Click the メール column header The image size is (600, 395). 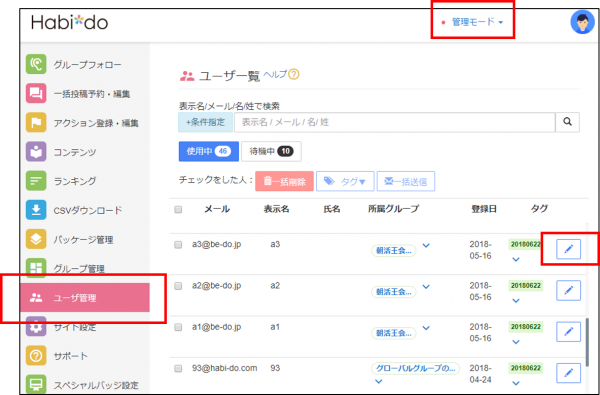tap(217, 209)
